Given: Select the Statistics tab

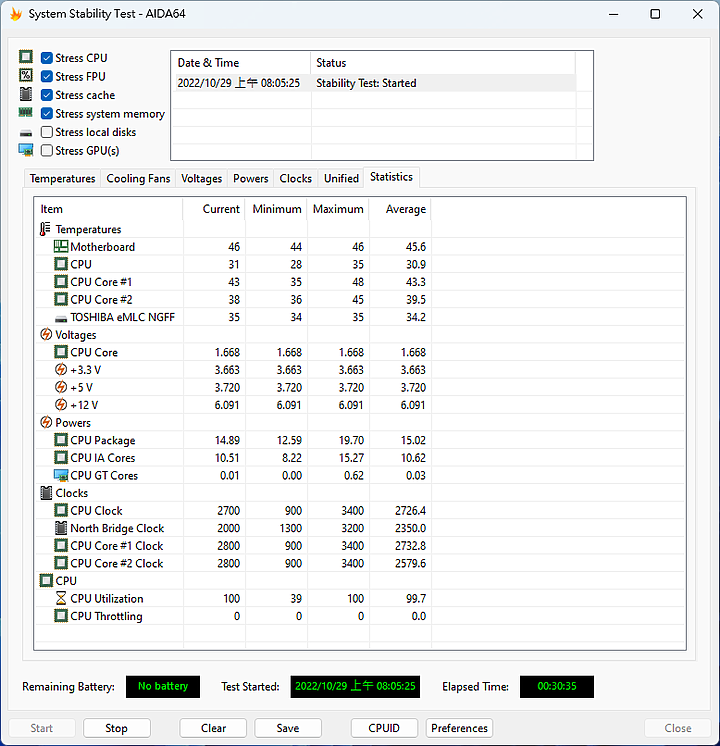Looking at the screenshot, I should (391, 177).
